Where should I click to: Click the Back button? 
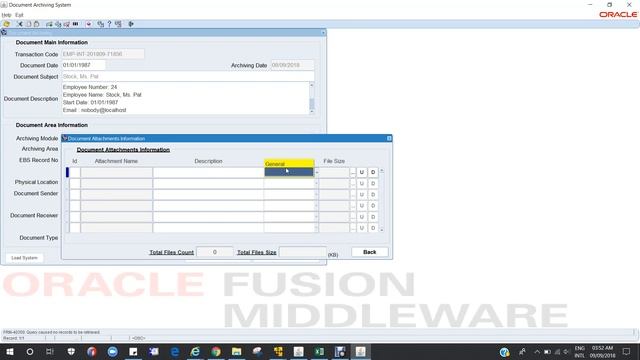(370, 252)
